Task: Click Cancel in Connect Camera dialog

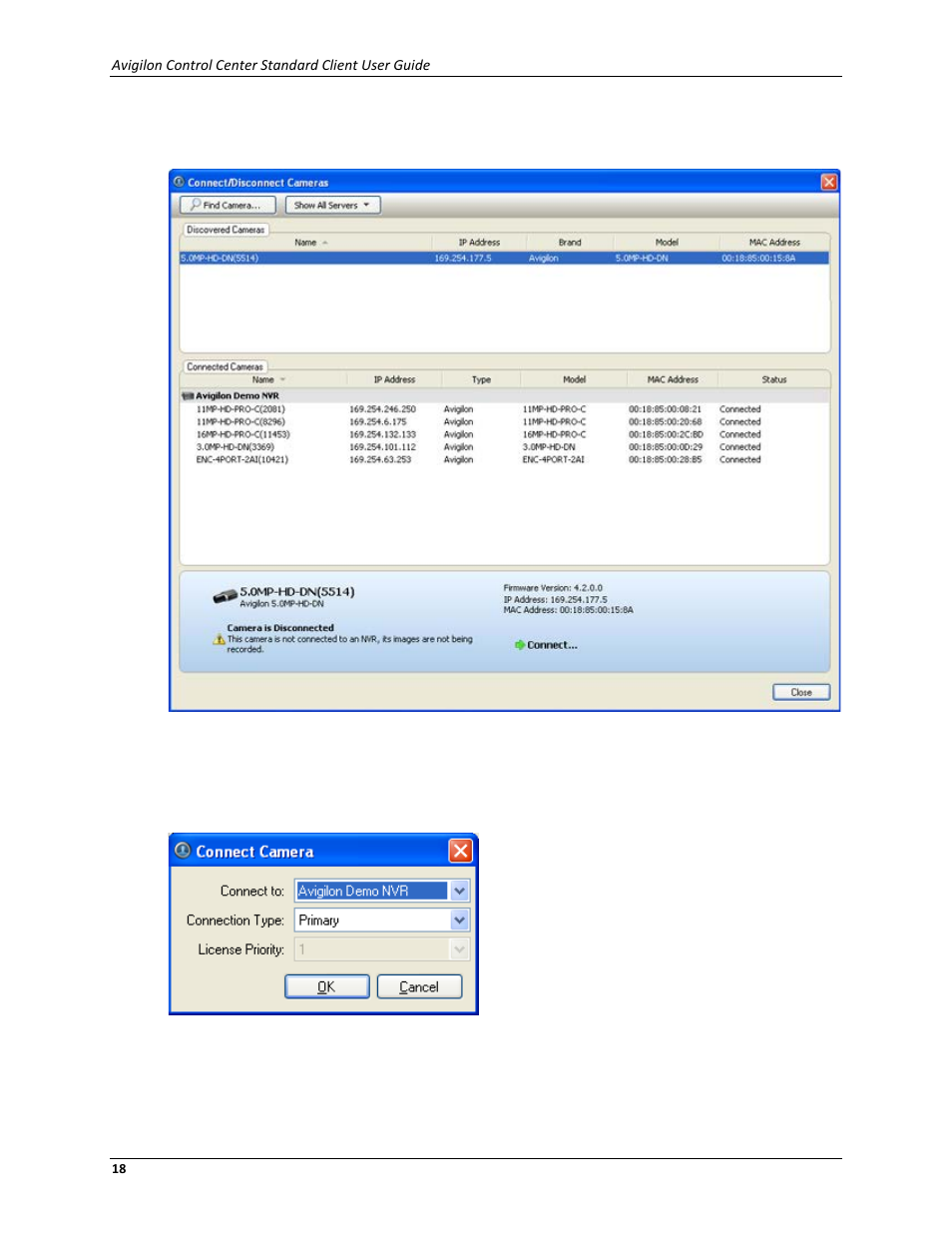Action: point(419,986)
